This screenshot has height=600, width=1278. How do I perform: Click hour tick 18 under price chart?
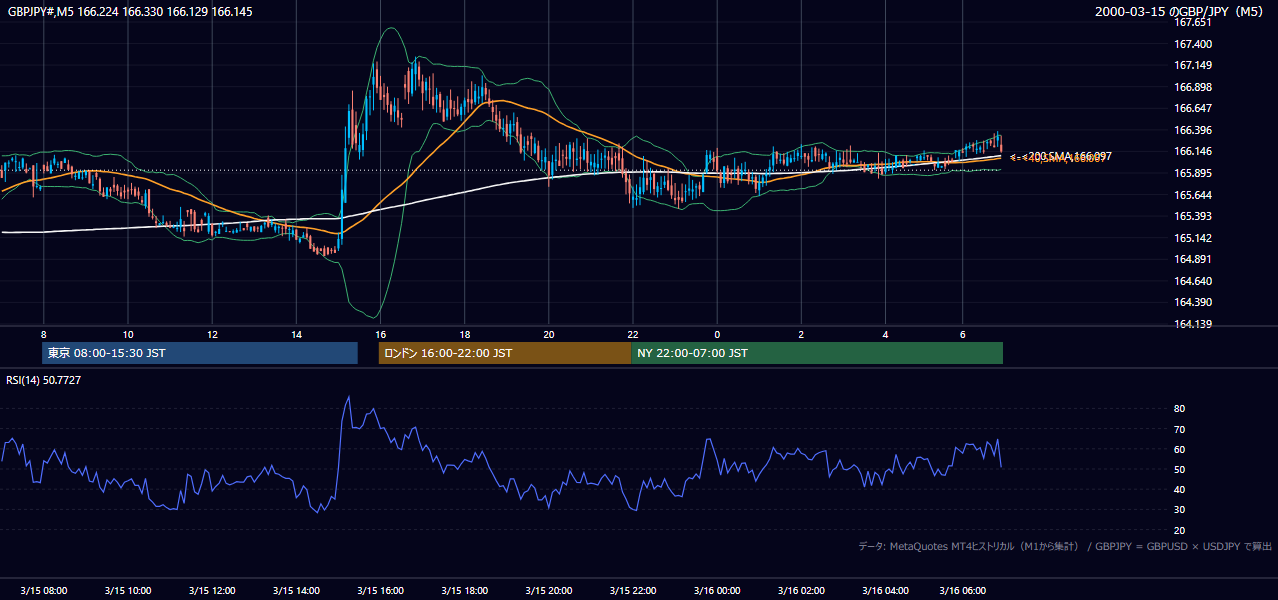pyautogui.click(x=464, y=334)
